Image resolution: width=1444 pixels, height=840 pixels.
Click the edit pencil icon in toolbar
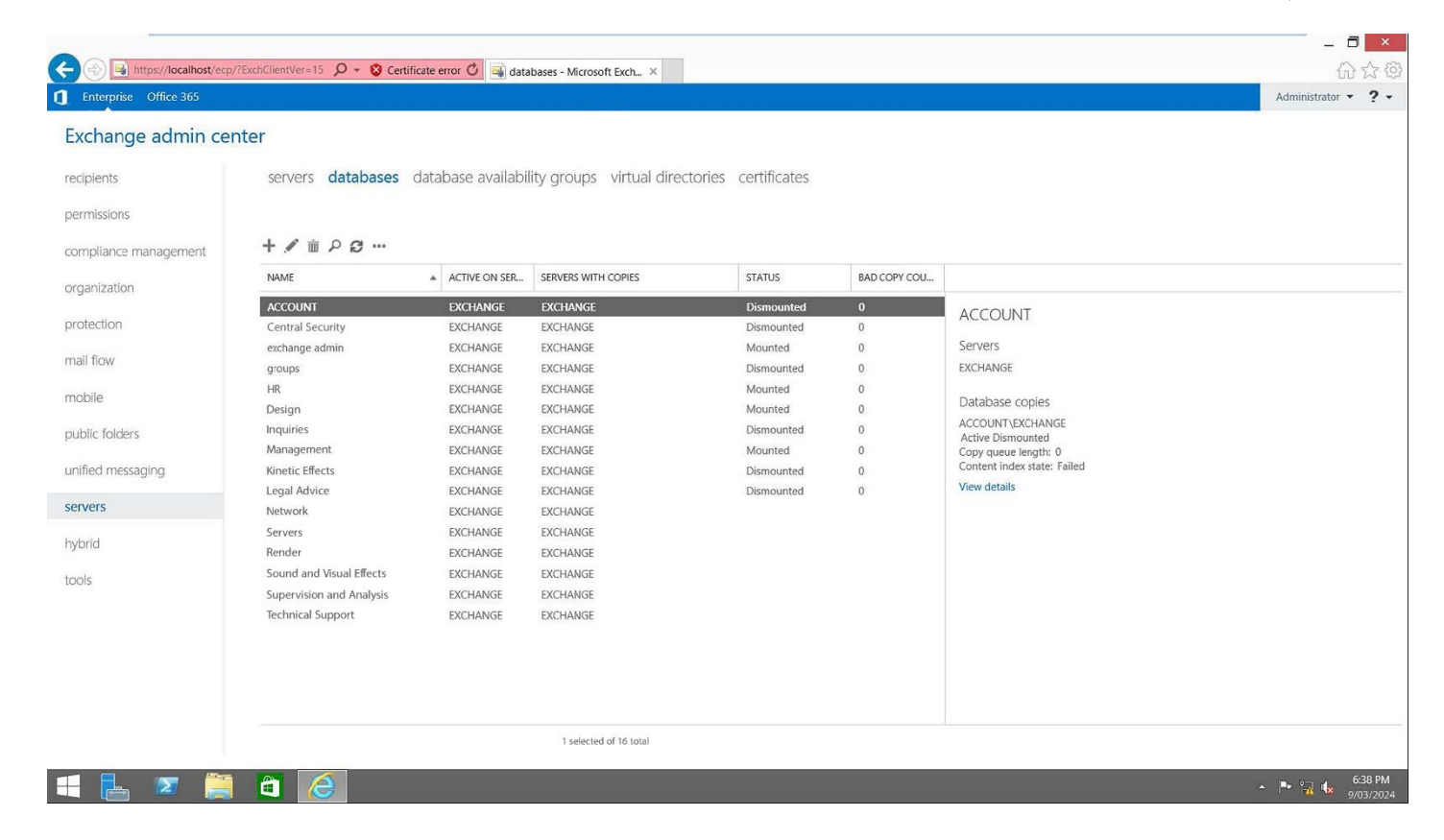click(291, 246)
